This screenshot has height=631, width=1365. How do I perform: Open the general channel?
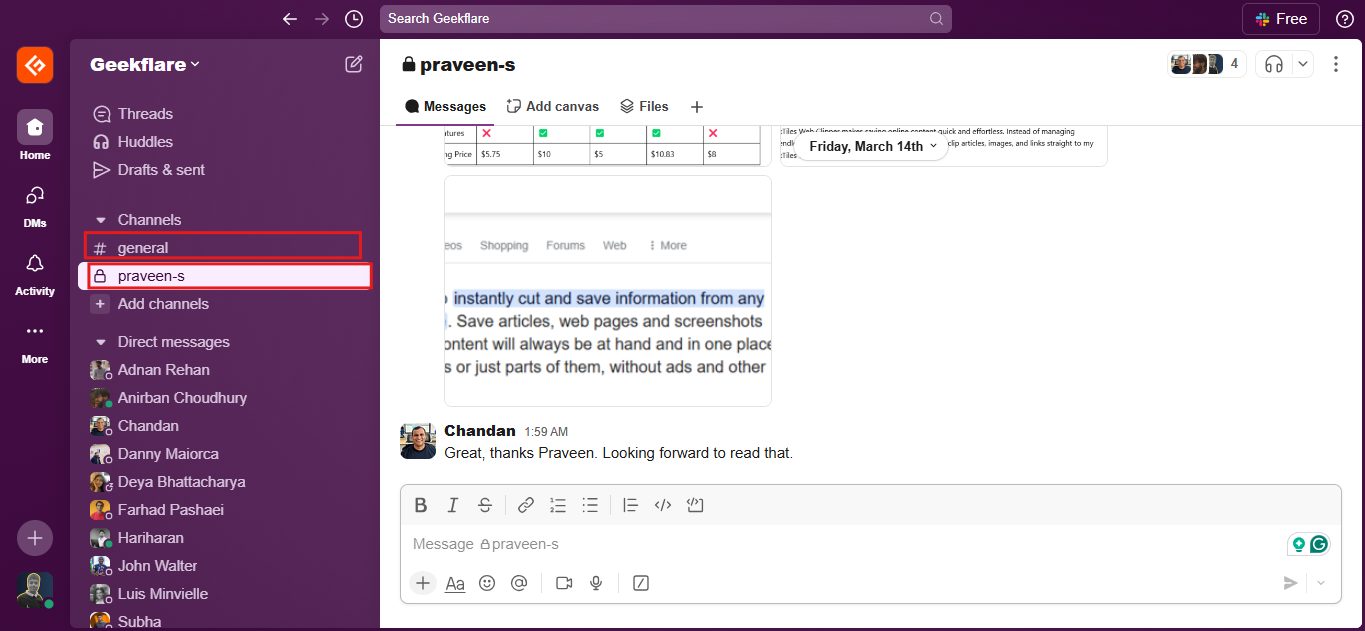[143, 248]
